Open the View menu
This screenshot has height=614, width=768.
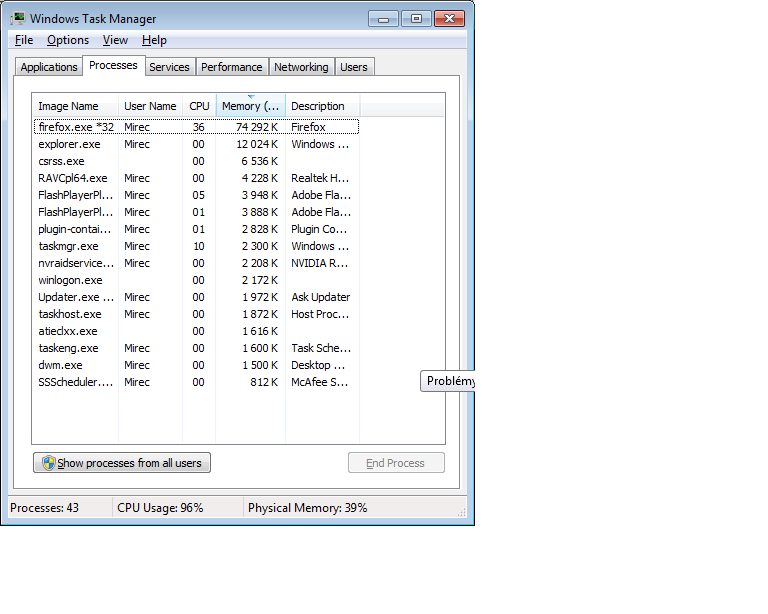[x=115, y=40]
